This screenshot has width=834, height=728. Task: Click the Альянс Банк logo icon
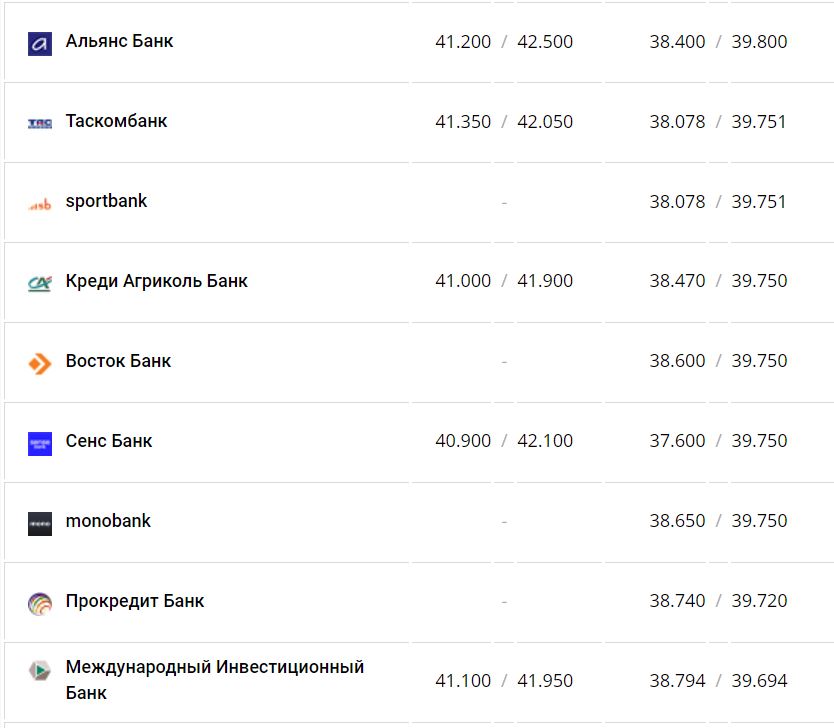click(x=40, y=43)
